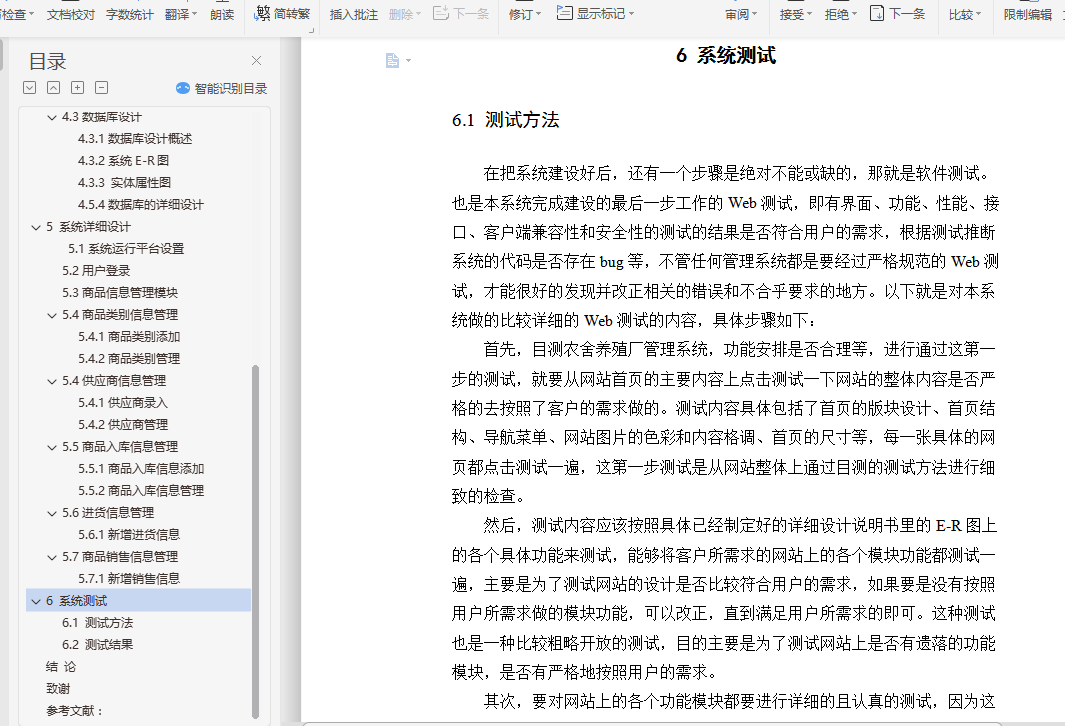
Task: Jump to 5.4.2 供应商管理
Action: (122, 424)
